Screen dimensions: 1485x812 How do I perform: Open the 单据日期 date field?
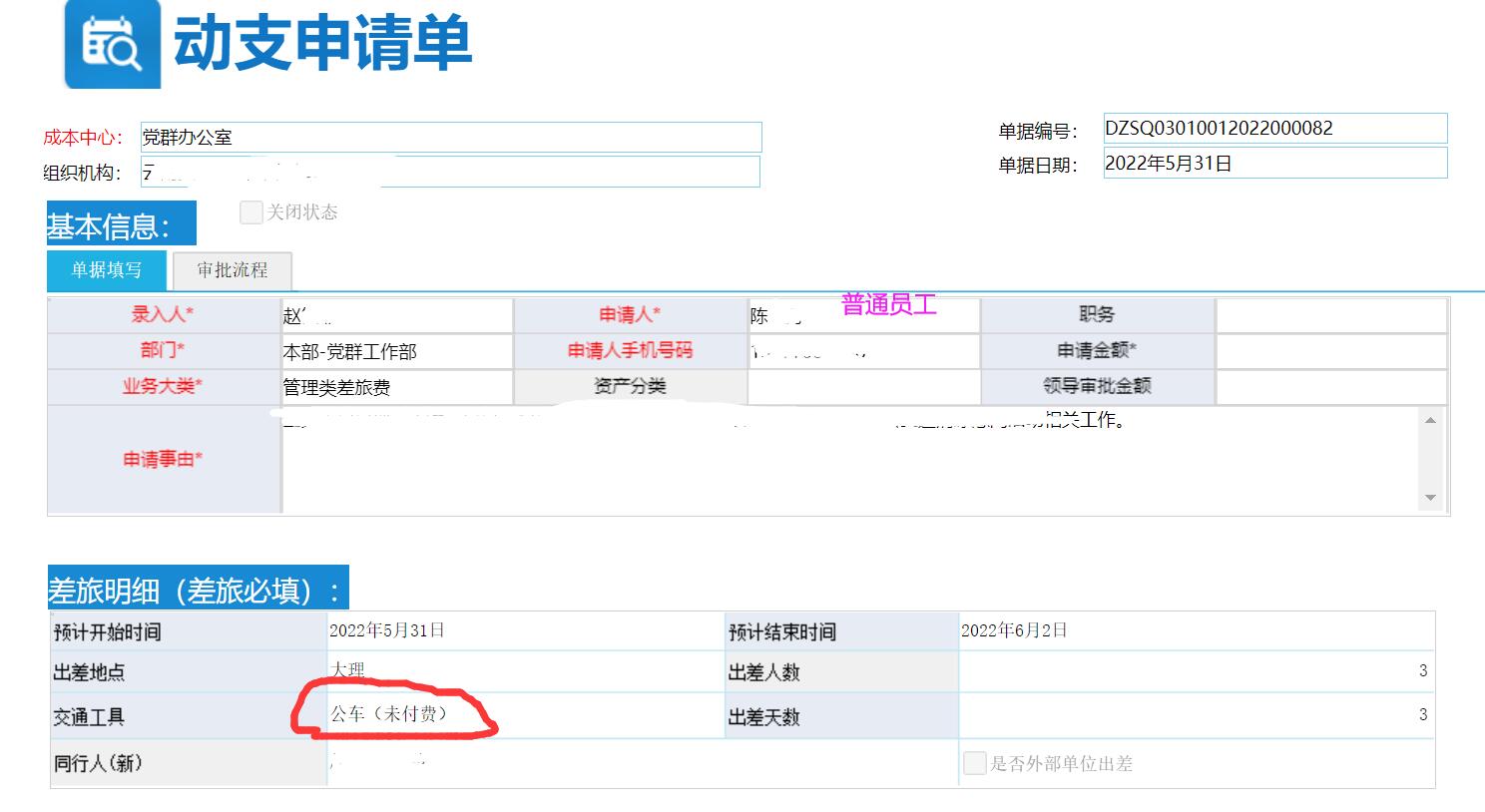[x=1274, y=164]
